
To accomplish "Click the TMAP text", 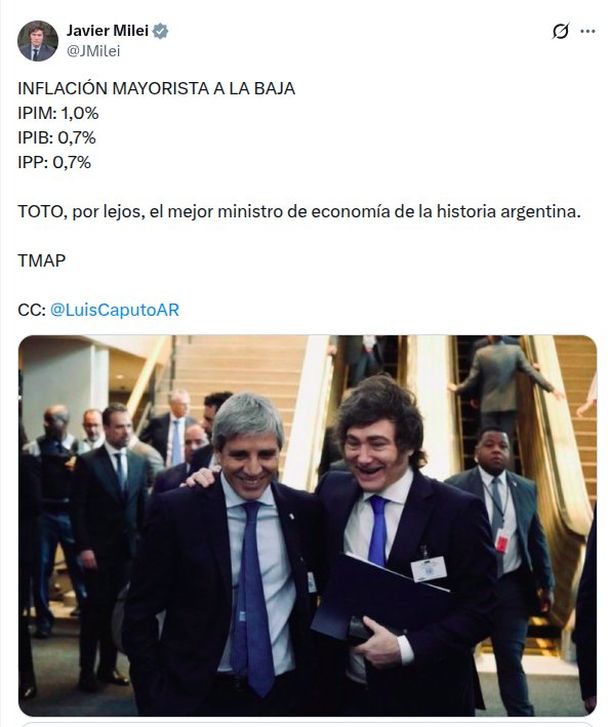I will 42,261.
